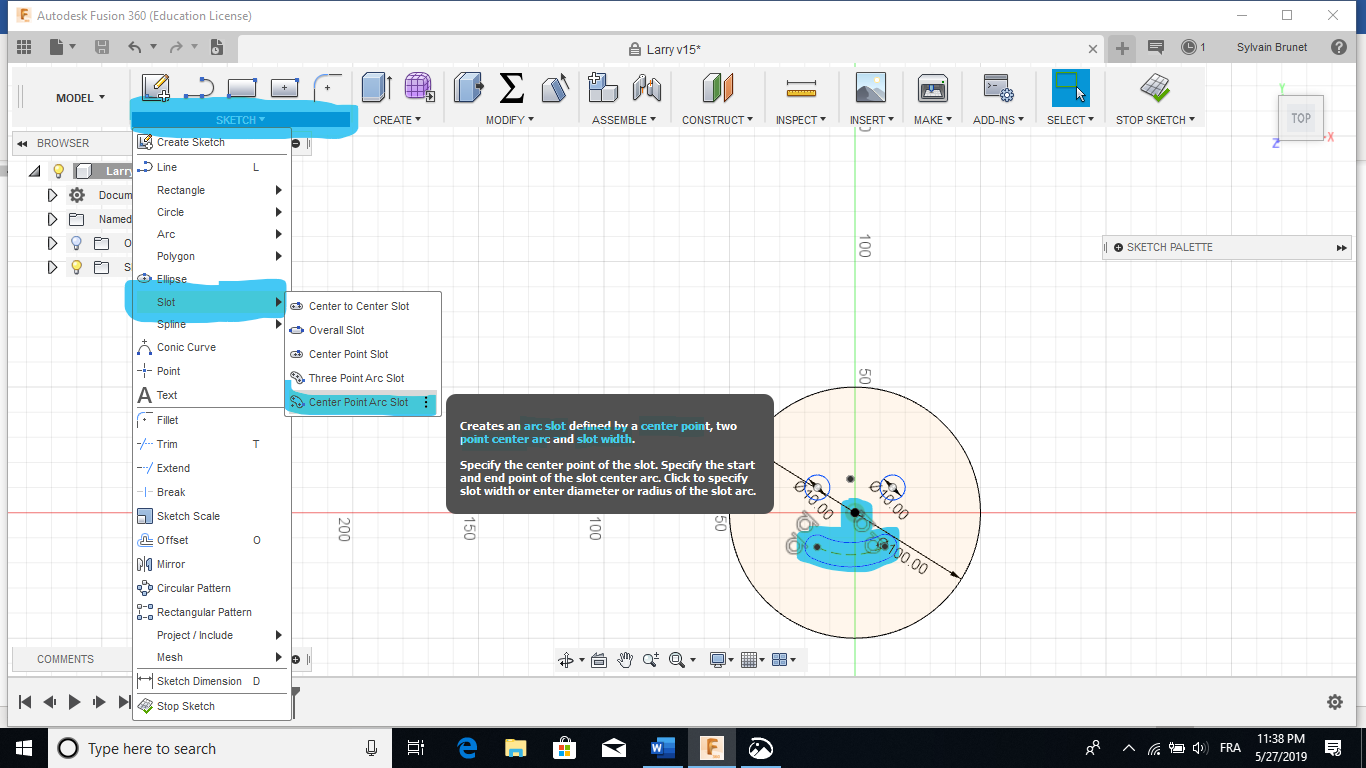Collapse the BROWSER panel with double arrows
The height and width of the screenshot is (768, 1366).
(x=22, y=143)
